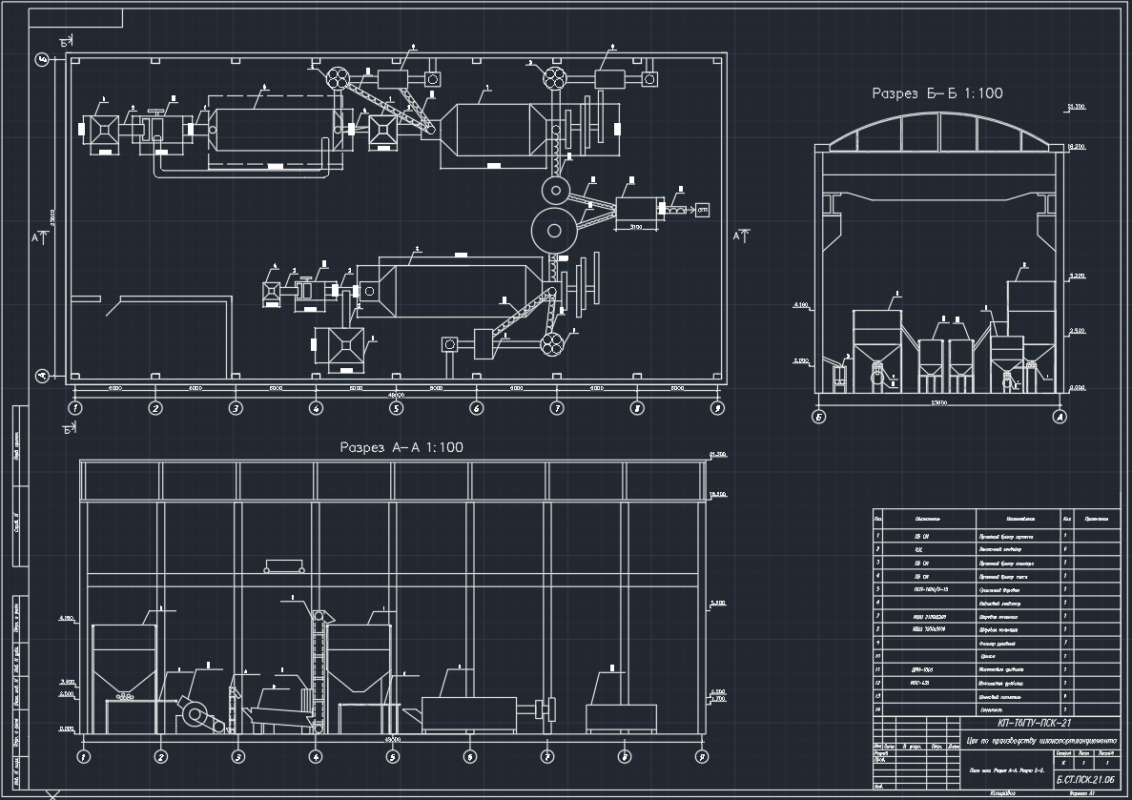The height and width of the screenshot is (800, 1132).
Task: Click axis bubble 2 under section А-А
Action: pyautogui.click(x=161, y=757)
